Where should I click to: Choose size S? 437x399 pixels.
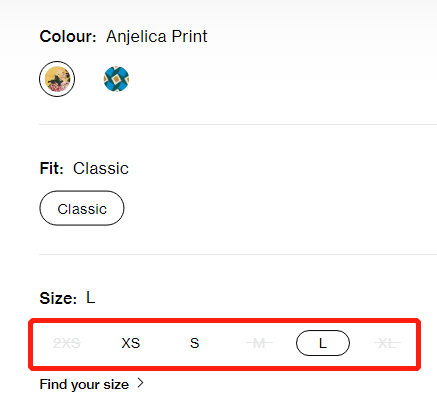click(195, 343)
